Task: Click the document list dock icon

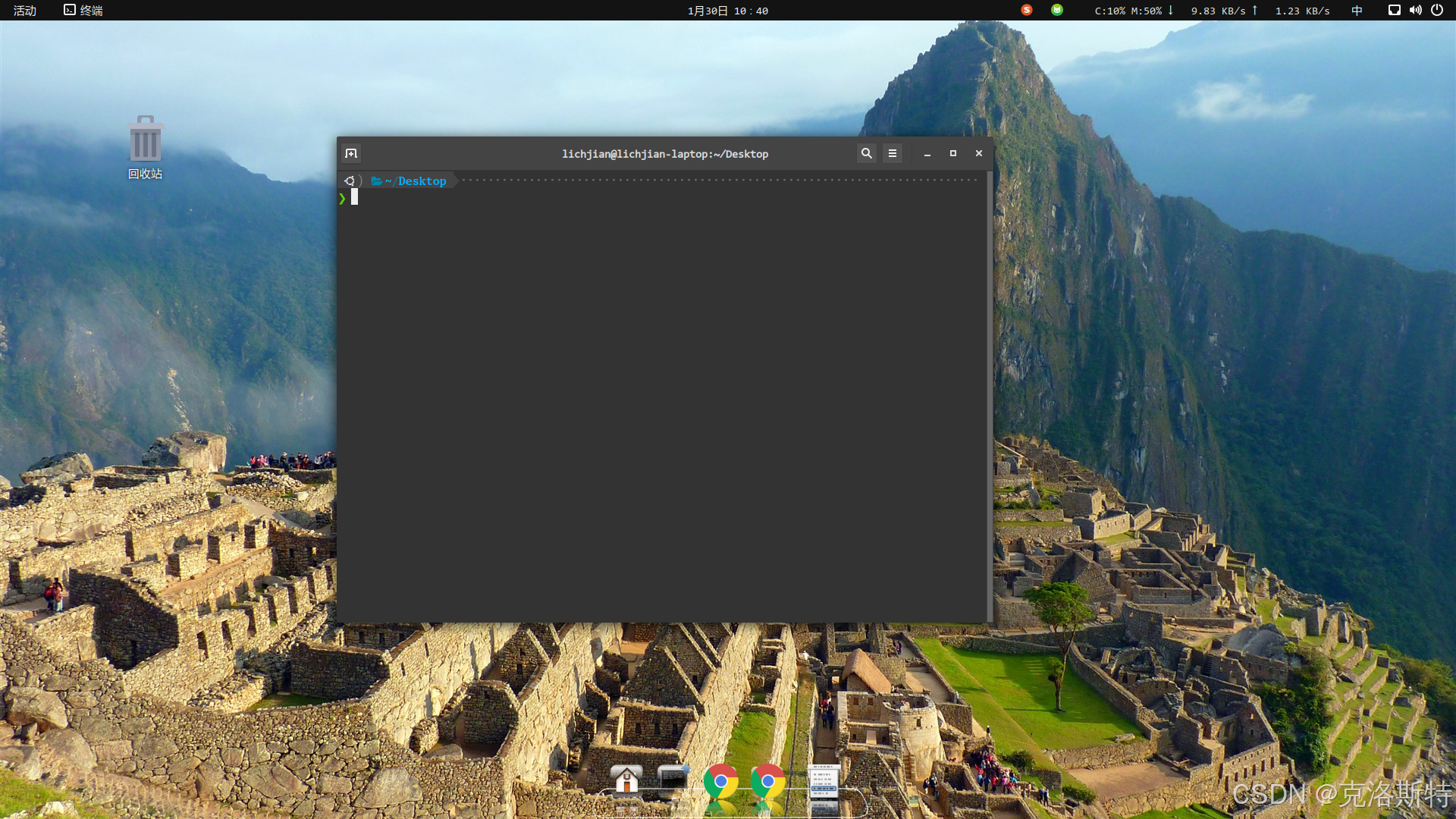Action: [823, 783]
